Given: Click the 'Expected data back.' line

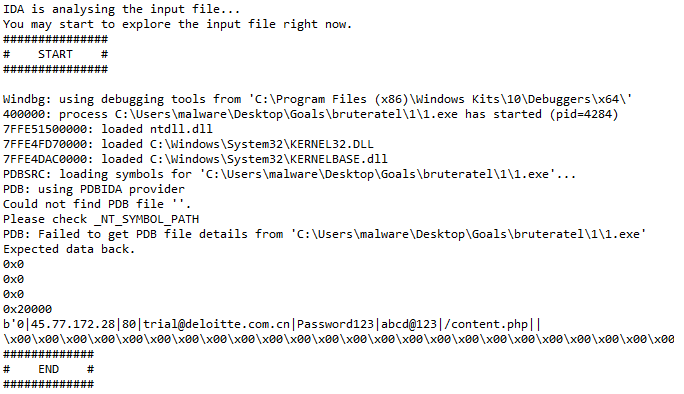Looking at the screenshot, I should click(69, 249).
